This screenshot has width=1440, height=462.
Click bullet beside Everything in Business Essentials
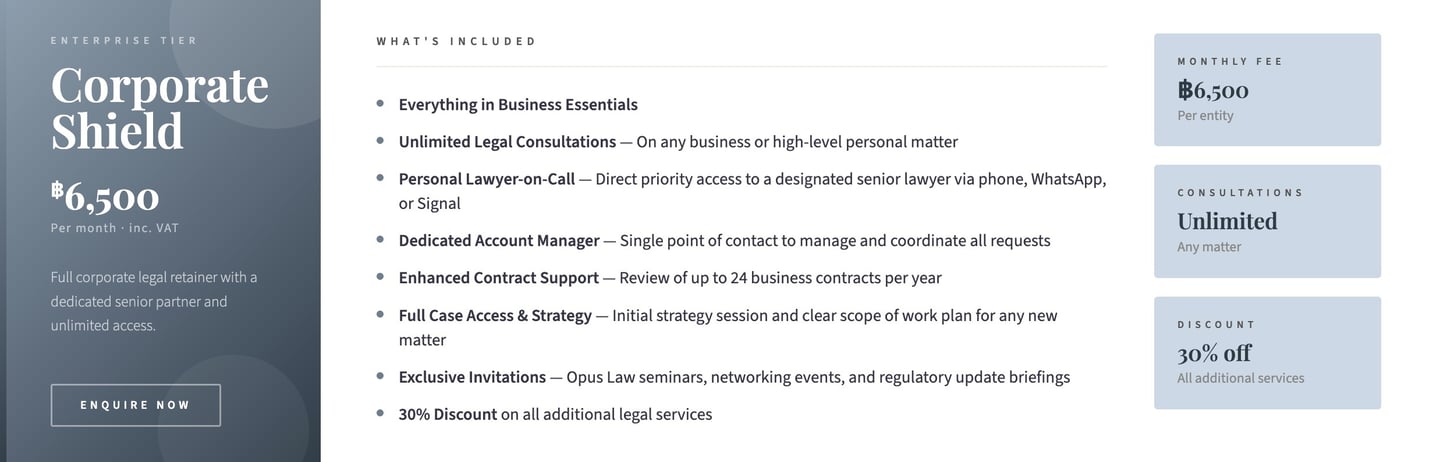pos(380,104)
